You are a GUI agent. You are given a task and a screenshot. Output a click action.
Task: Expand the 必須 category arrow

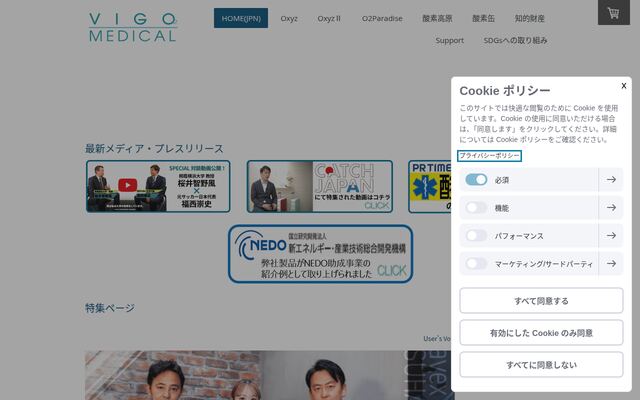point(611,180)
